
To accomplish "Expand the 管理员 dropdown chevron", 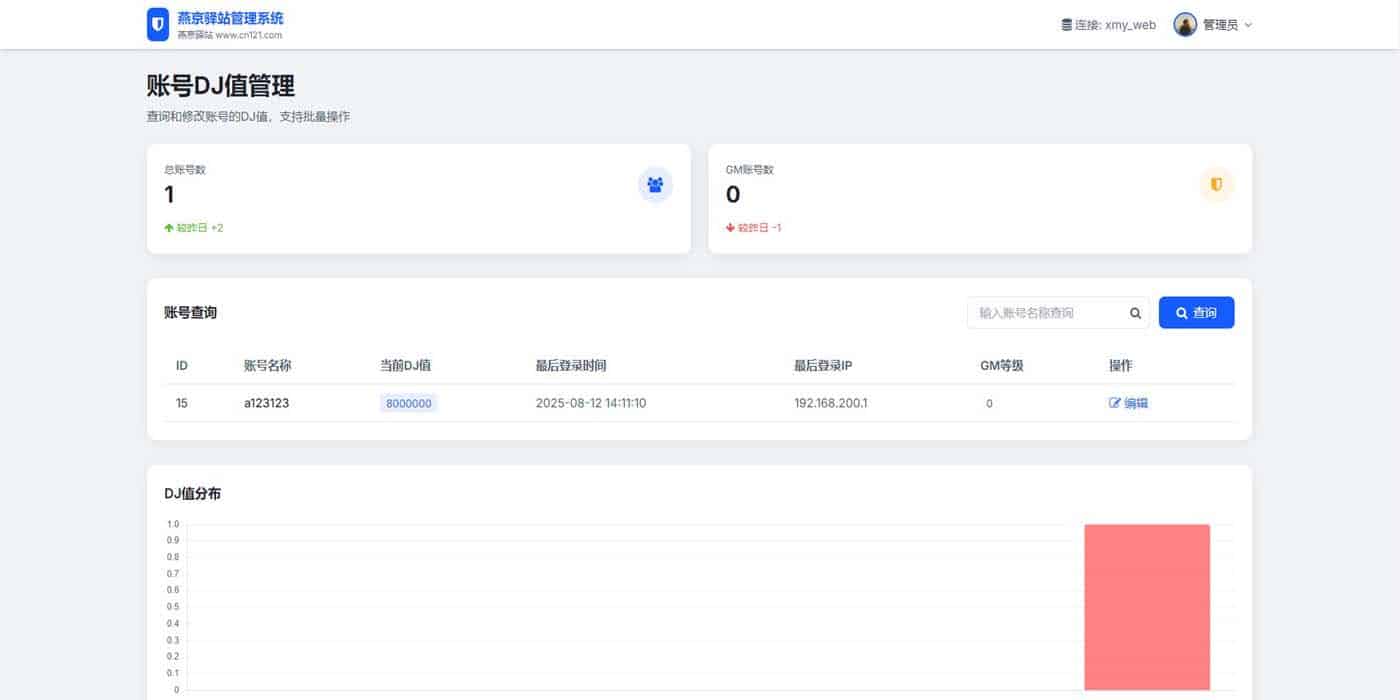I will (x=1248, y=25).
